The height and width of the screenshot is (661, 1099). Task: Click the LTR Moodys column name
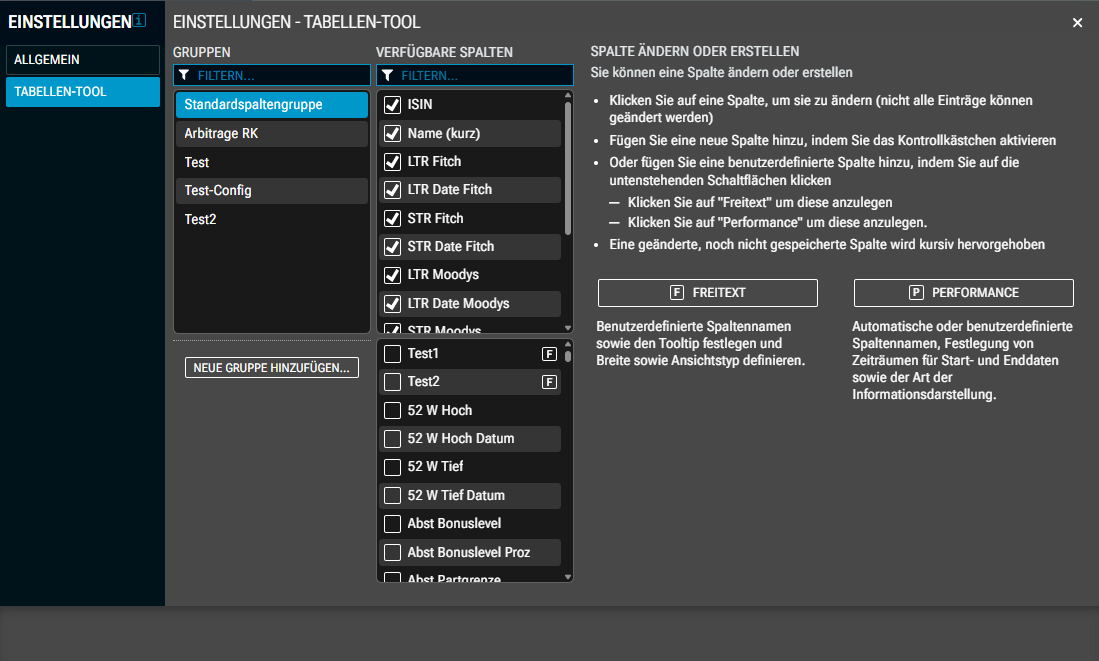(x=443, y=275)
